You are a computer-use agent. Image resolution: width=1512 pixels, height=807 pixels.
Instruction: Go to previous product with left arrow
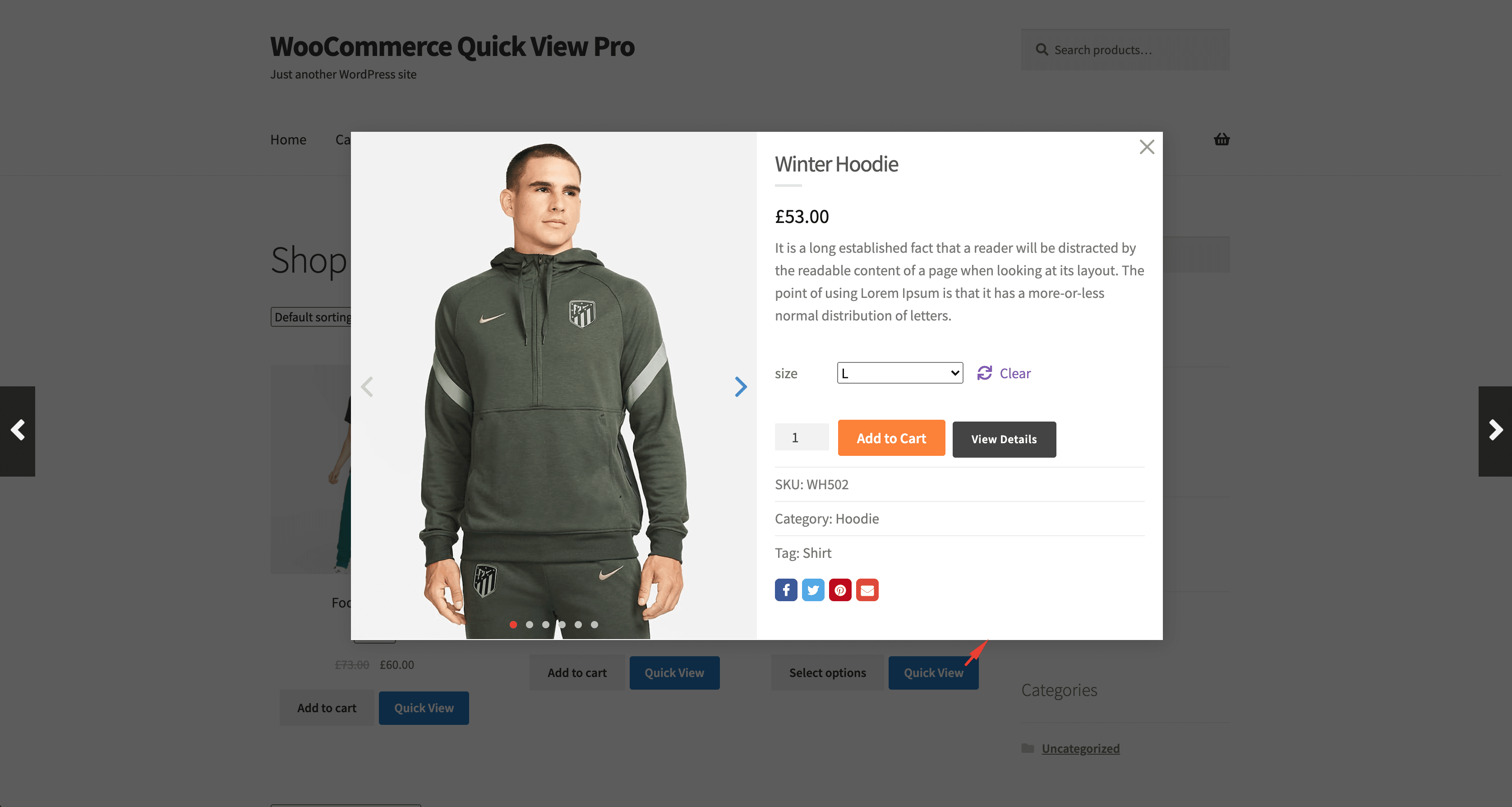coord(18,431)
